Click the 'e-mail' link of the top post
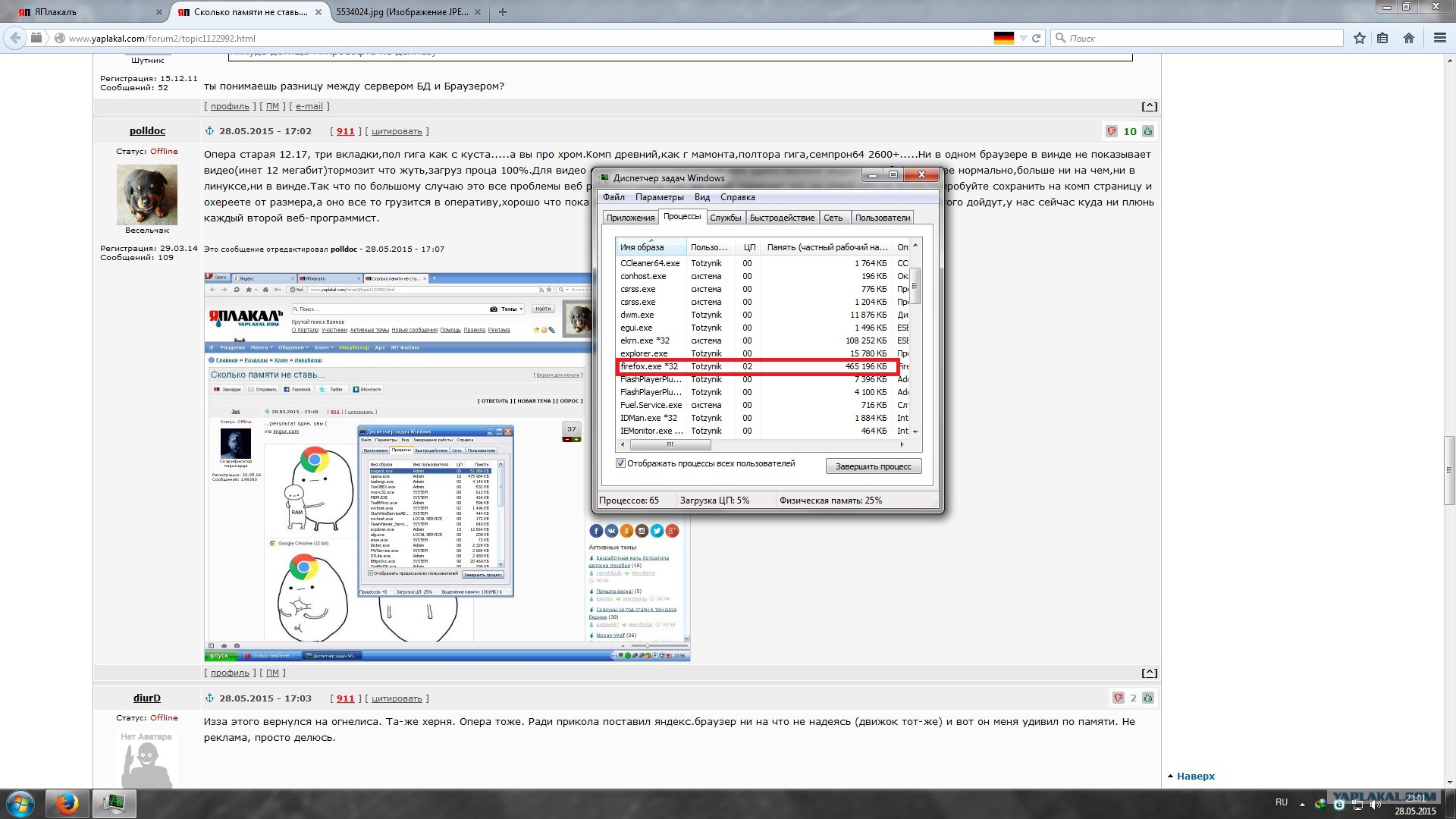 point(309,106)
